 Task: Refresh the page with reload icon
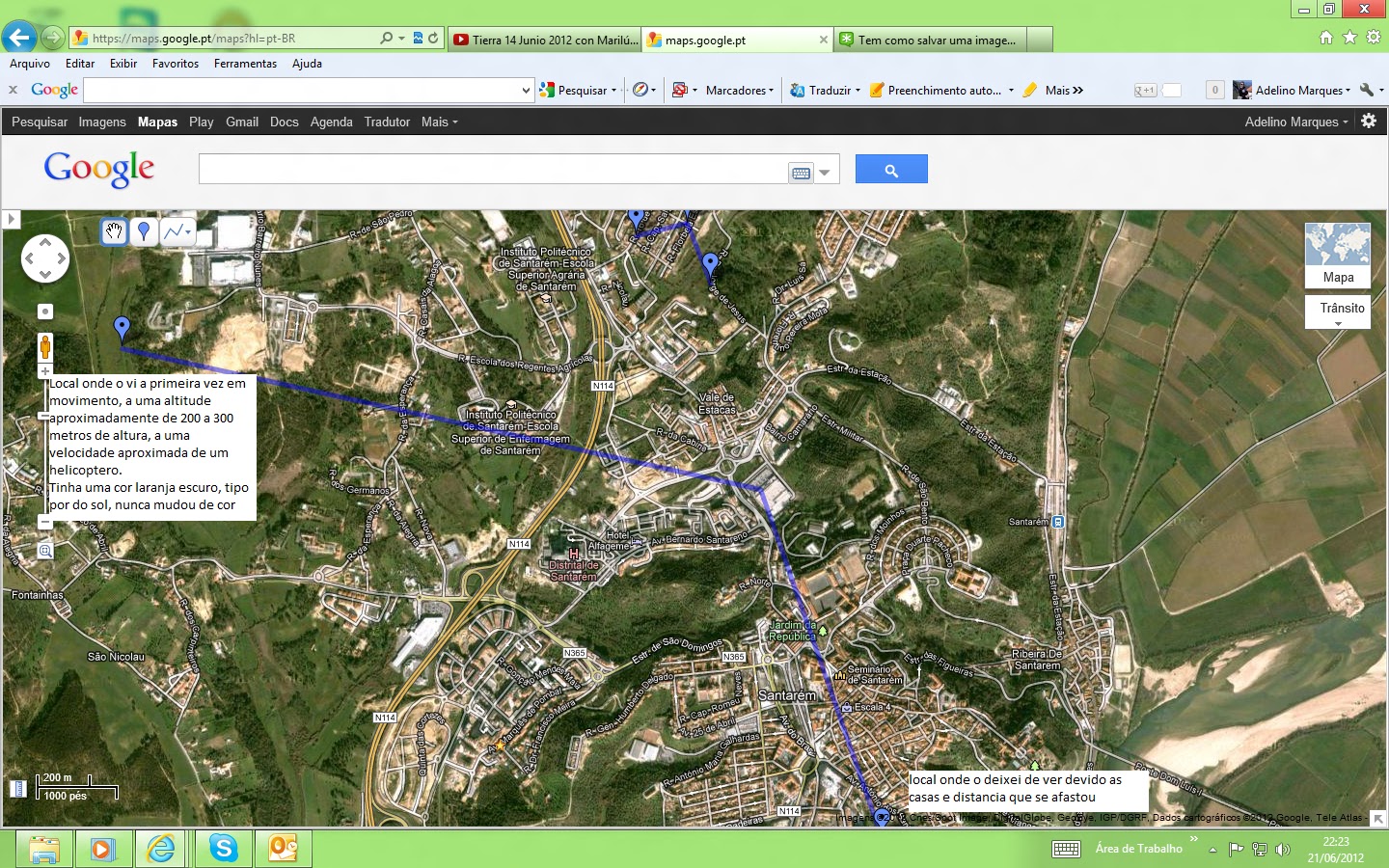coord(434,39)
